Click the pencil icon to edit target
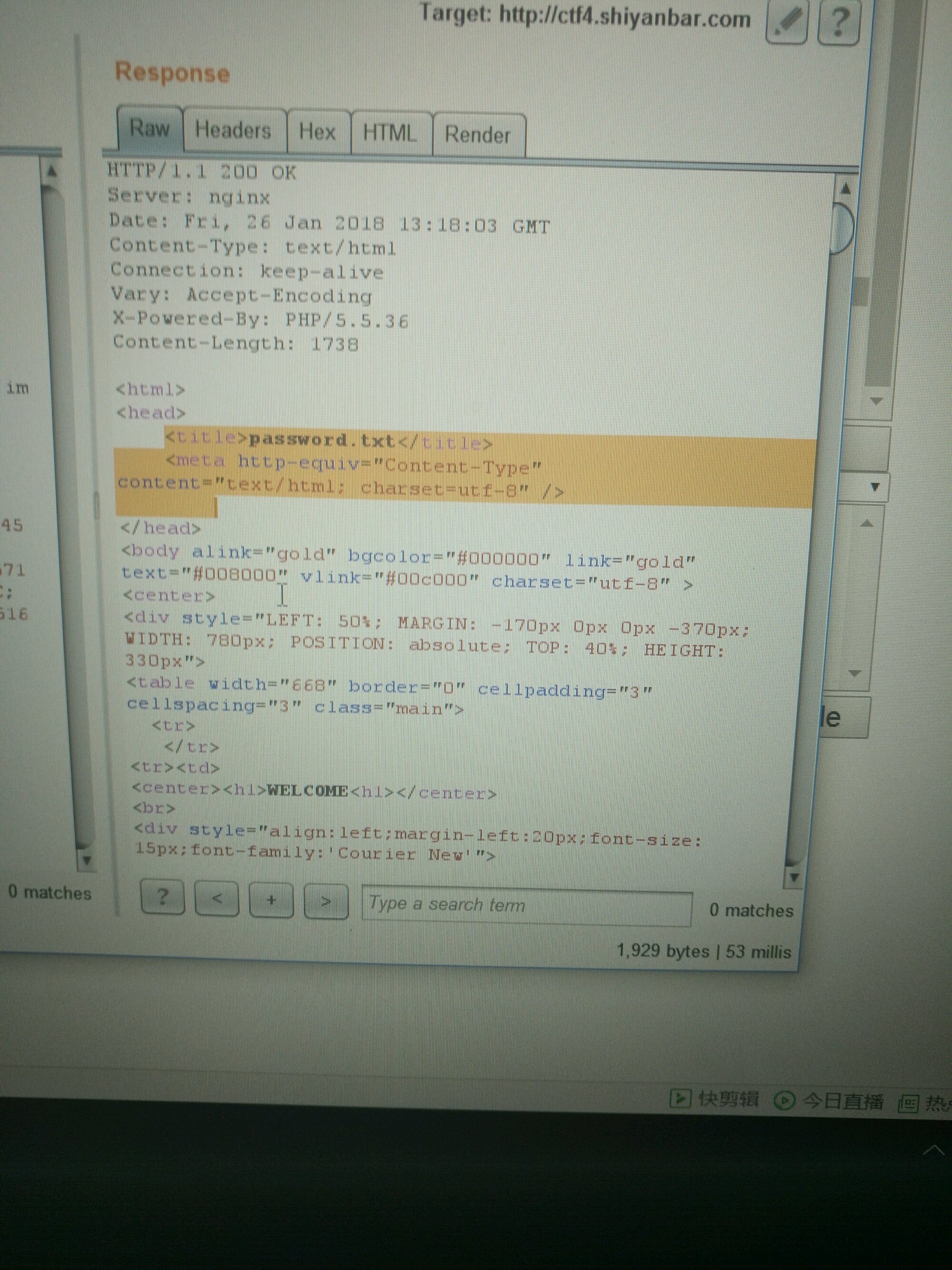This screenshot has height=1270, width=952. 787,22
